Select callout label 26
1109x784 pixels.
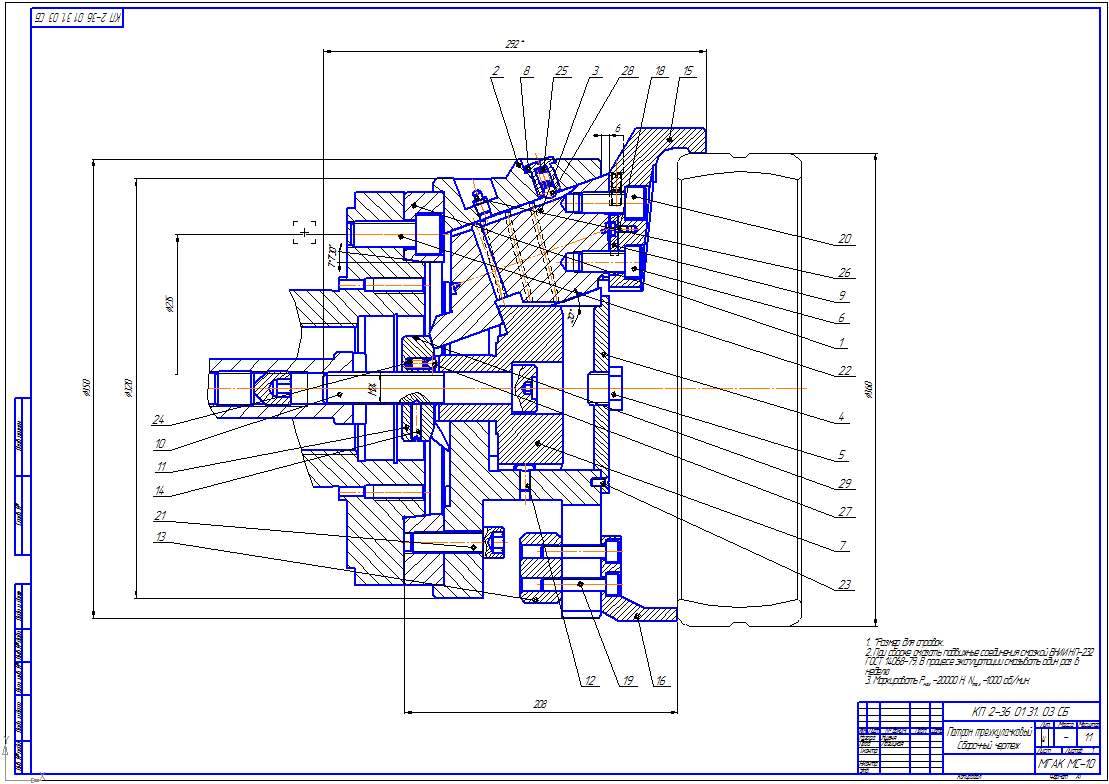click(844, 273)
